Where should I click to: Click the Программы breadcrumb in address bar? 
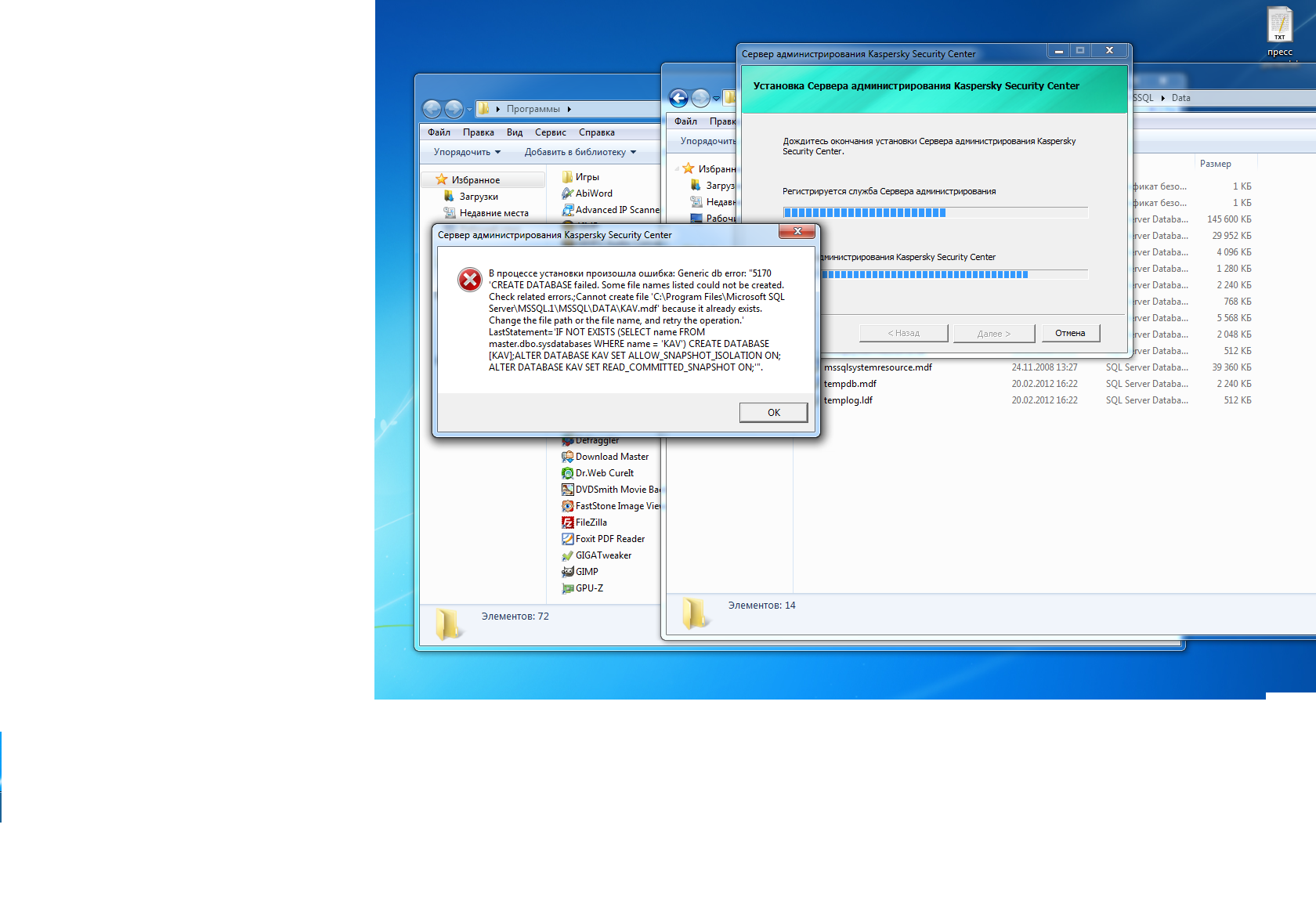[x=533, y=109]
